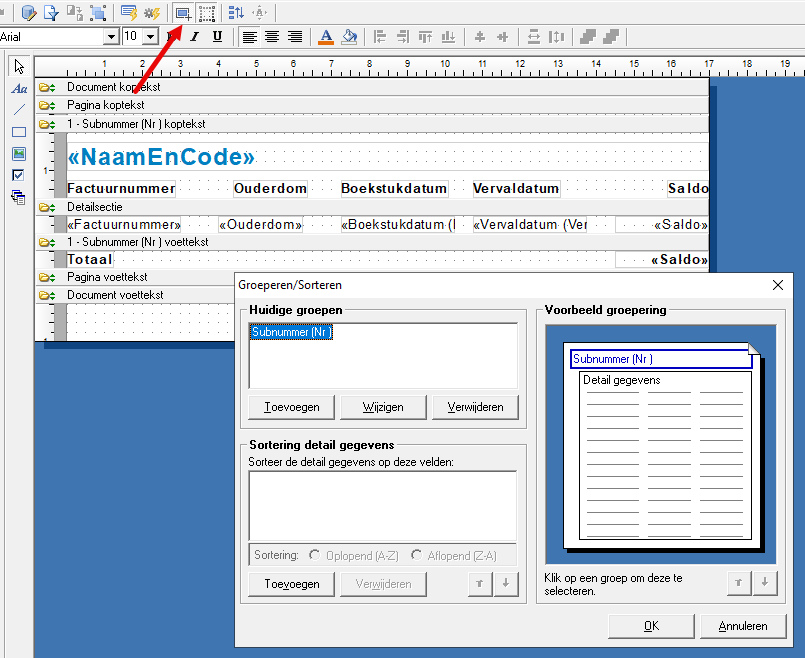Select Subnummer (Nr) in Huidige groepen list

click(291, 332)
